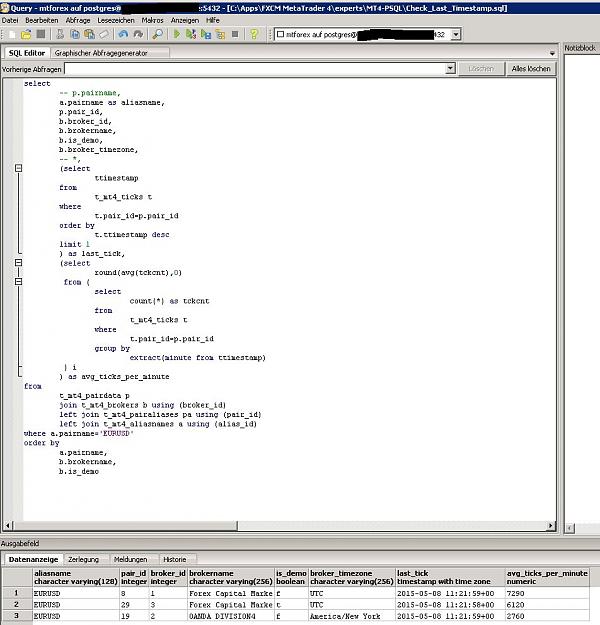Open a SQL file from disk

(x=26, y=35)
